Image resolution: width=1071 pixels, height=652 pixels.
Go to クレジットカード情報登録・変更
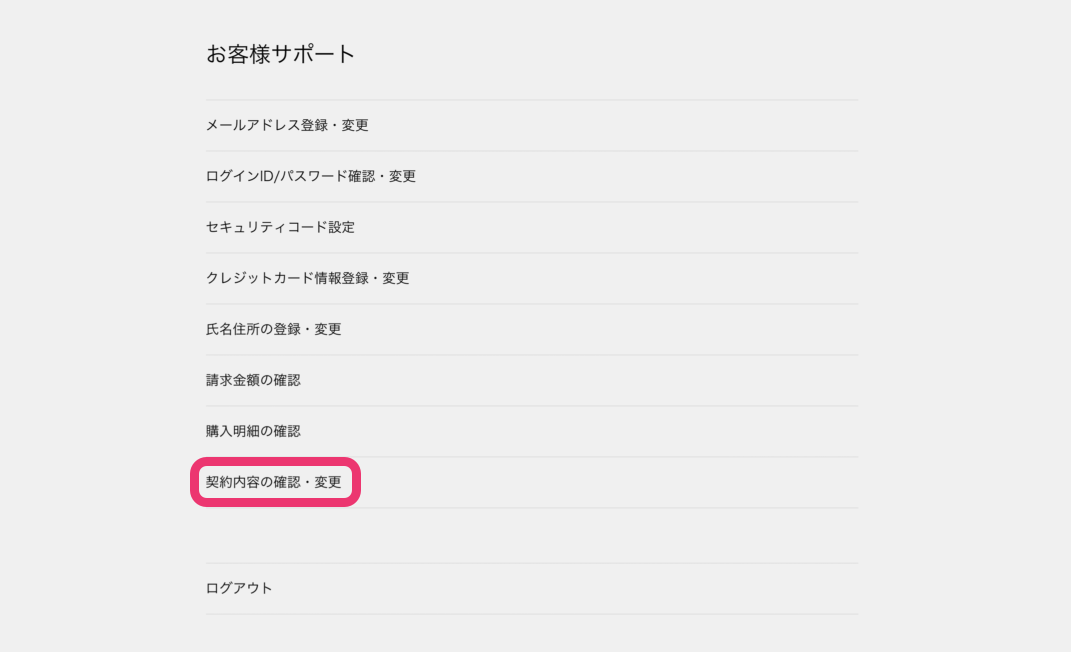tap(307, 278)
